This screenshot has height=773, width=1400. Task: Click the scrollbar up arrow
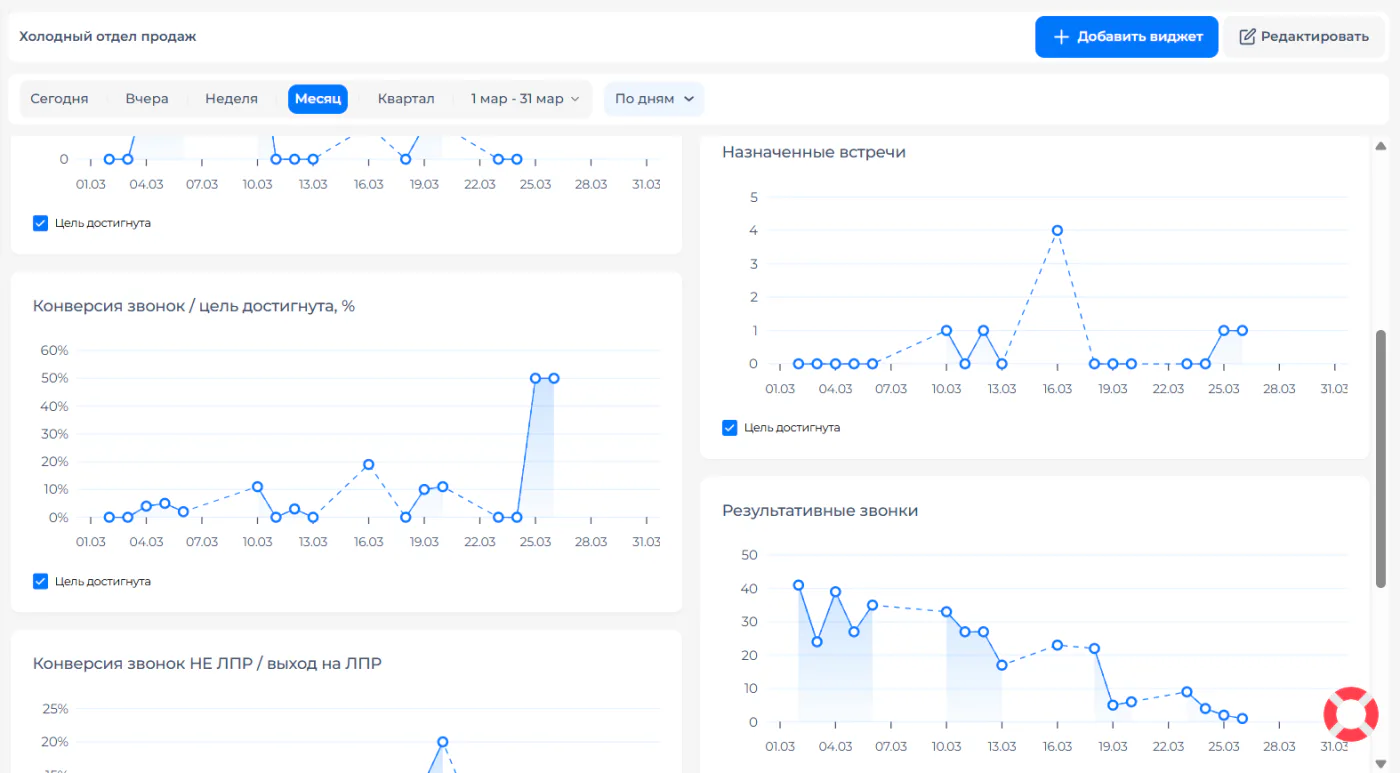[x=1381, y=146]
